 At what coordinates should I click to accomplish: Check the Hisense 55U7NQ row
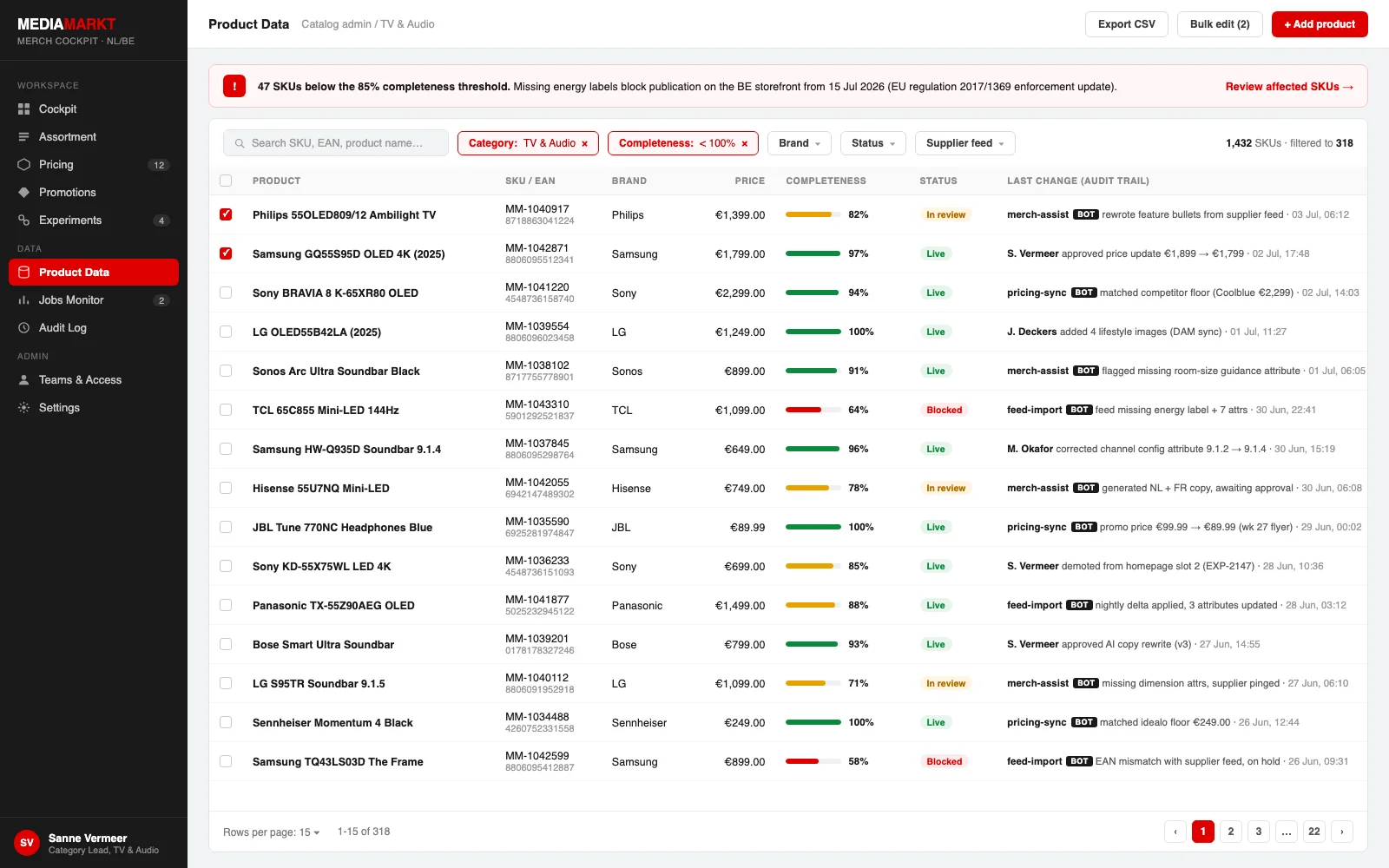[226, 488]
